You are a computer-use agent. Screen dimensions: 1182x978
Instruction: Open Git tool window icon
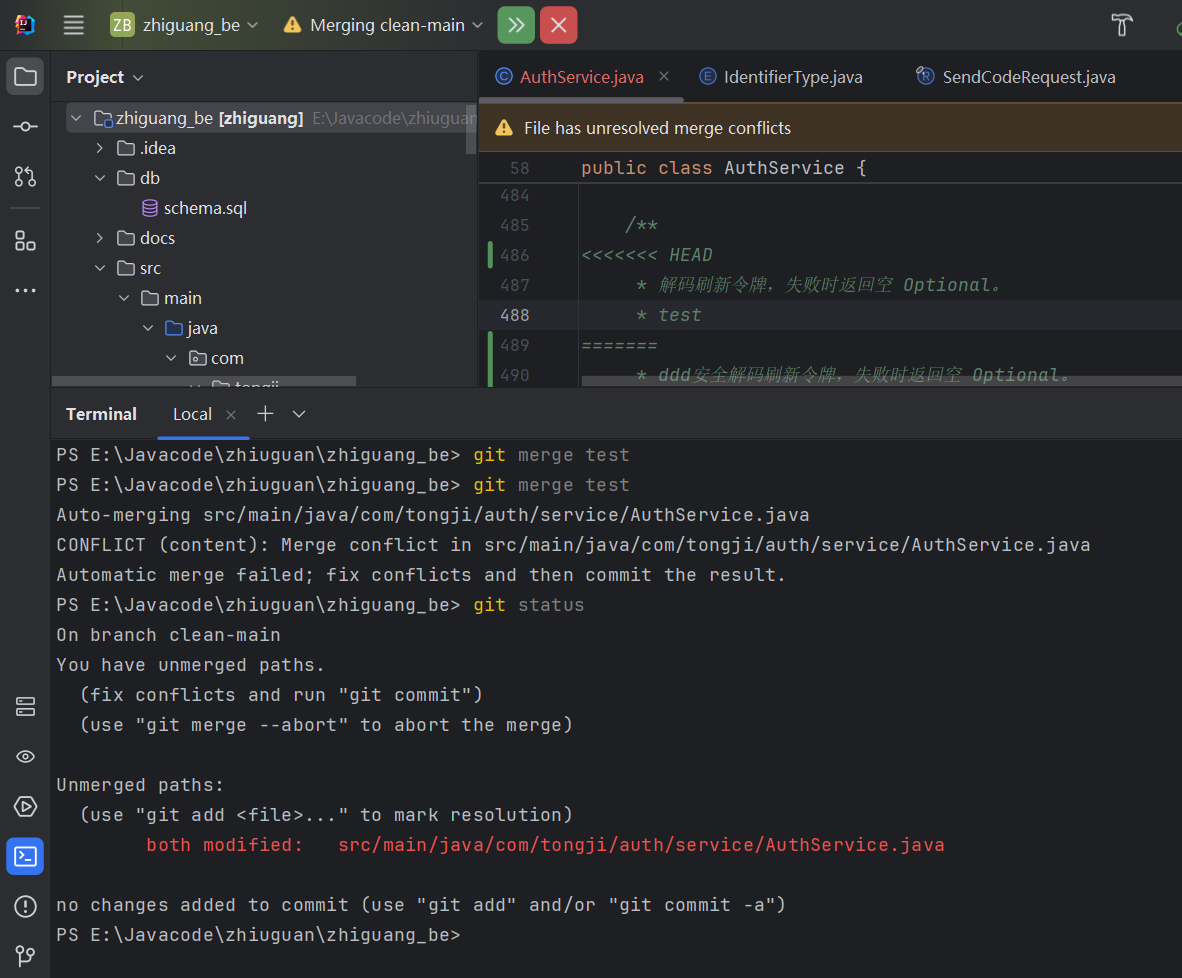(25, 955)
